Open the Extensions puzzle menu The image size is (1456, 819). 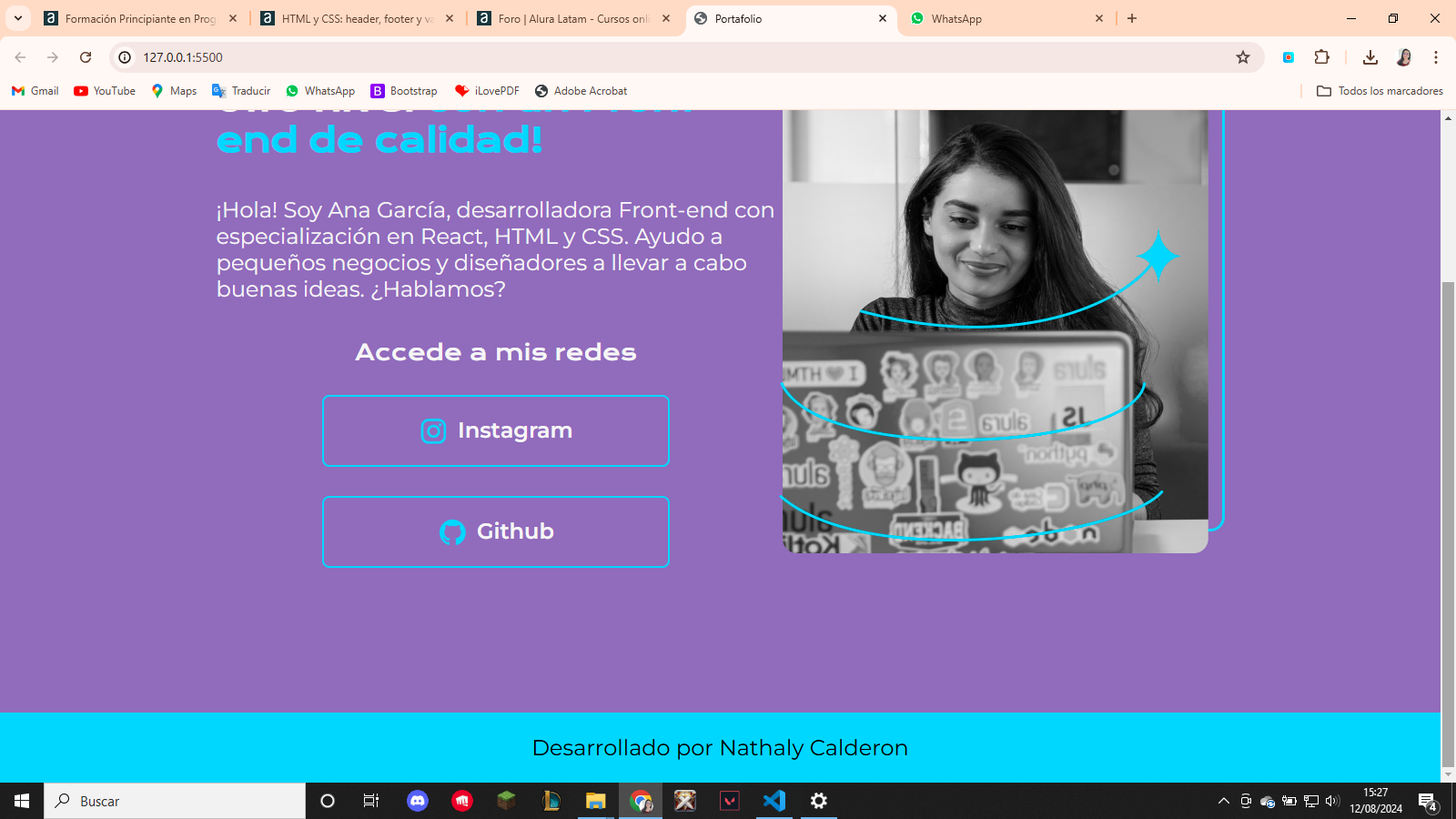1322,57
